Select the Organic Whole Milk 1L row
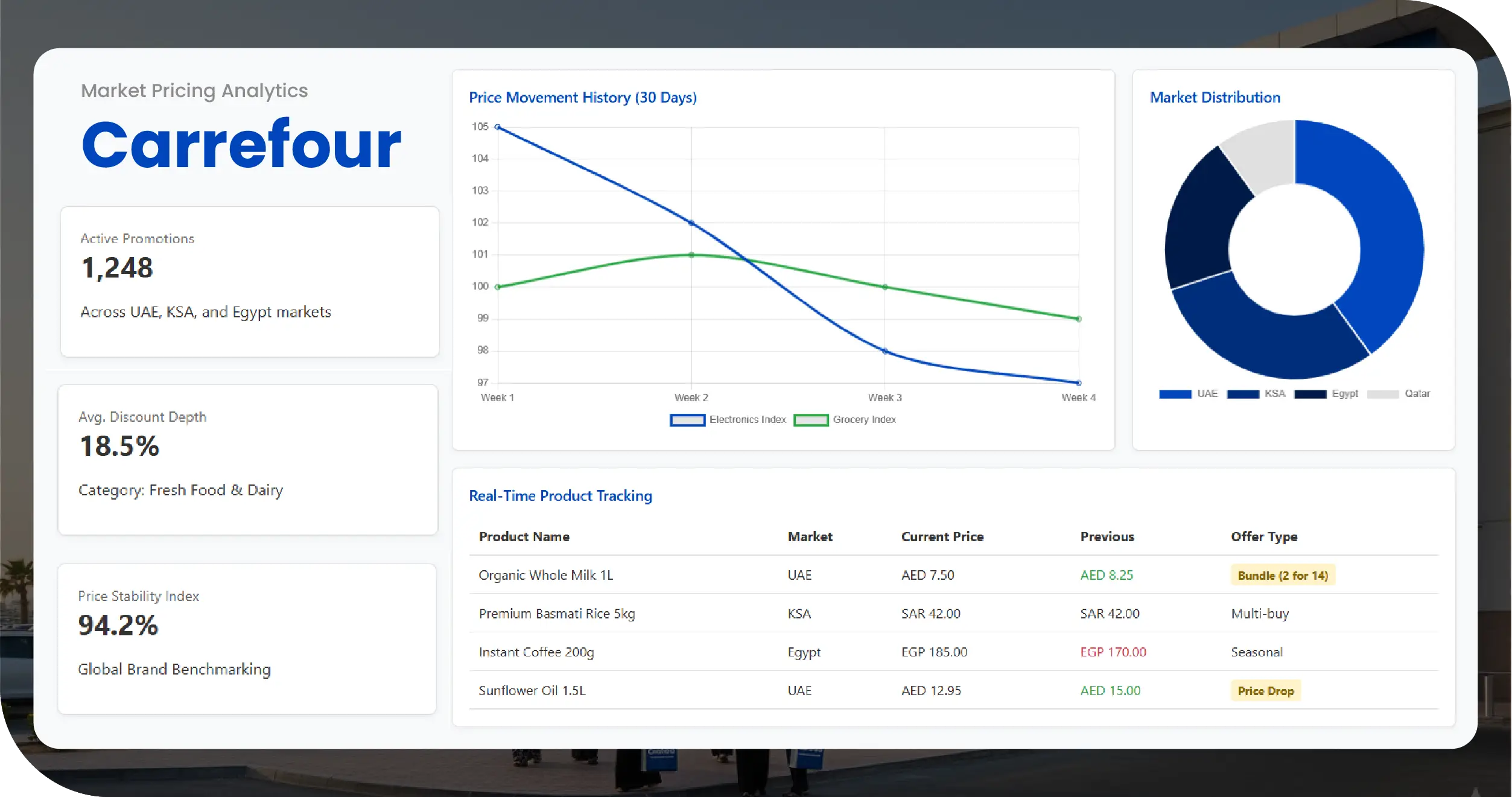This screenshot has width=1512, height=797. [545, 576]
